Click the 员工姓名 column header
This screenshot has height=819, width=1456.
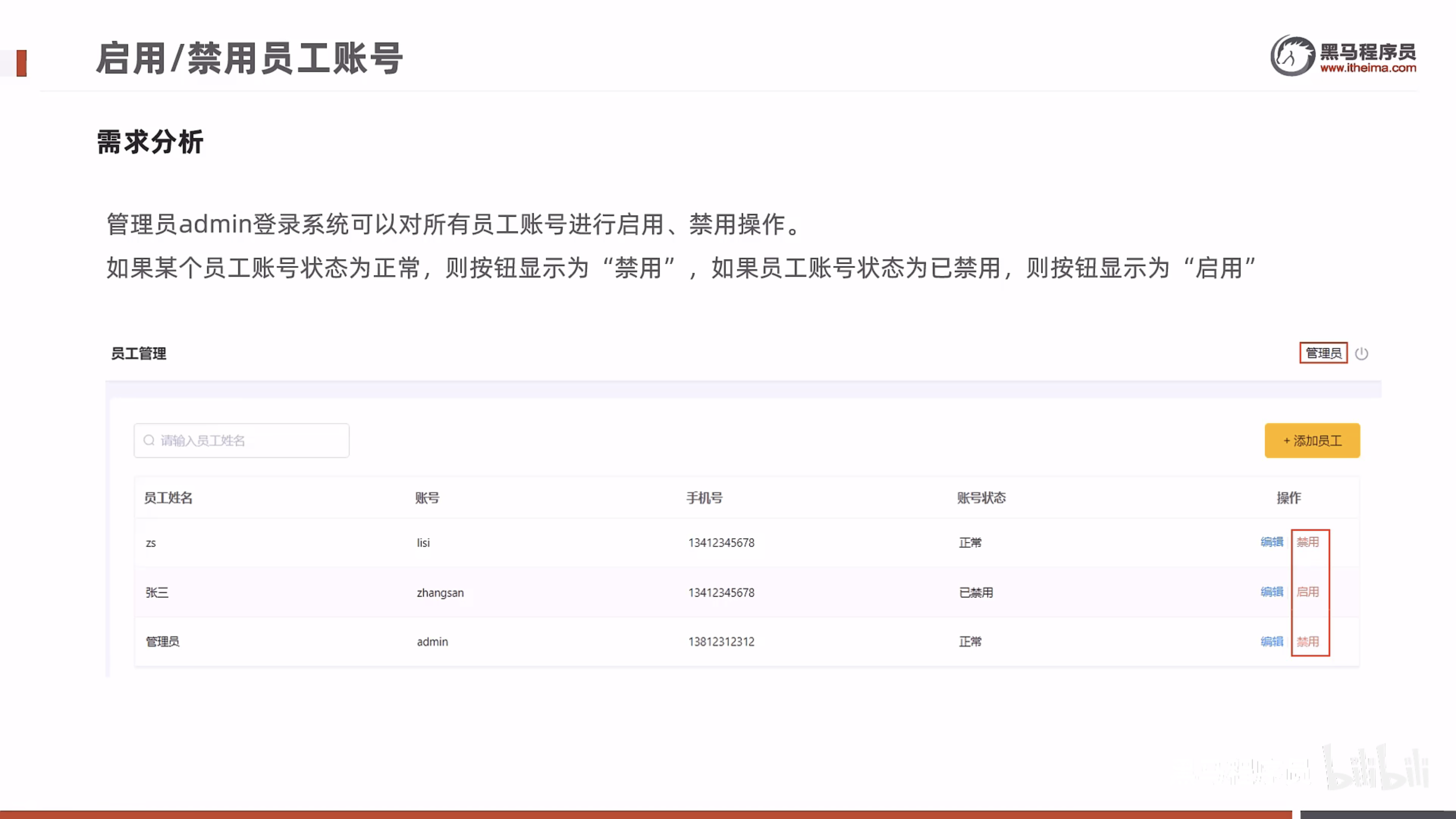(168, 498)
